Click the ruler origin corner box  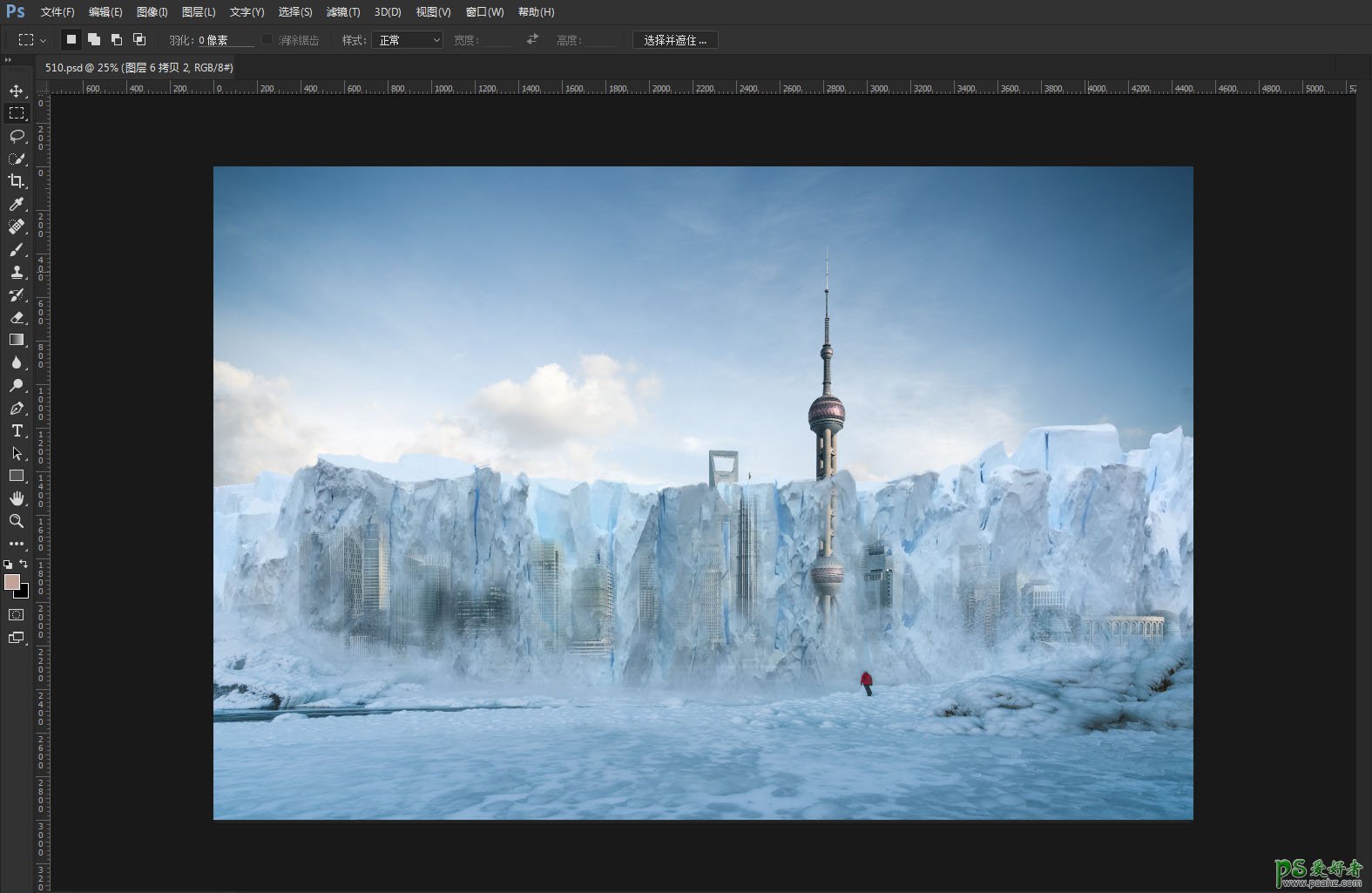click(42, 88)
